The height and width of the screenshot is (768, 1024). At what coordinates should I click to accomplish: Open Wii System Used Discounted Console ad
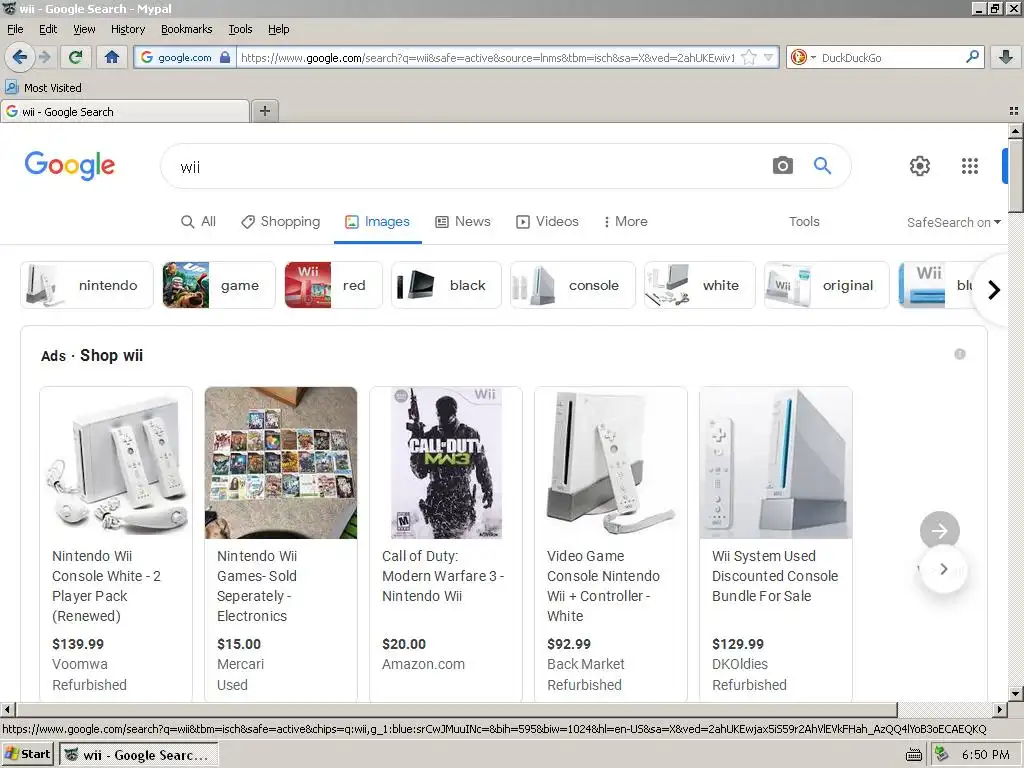776,542
